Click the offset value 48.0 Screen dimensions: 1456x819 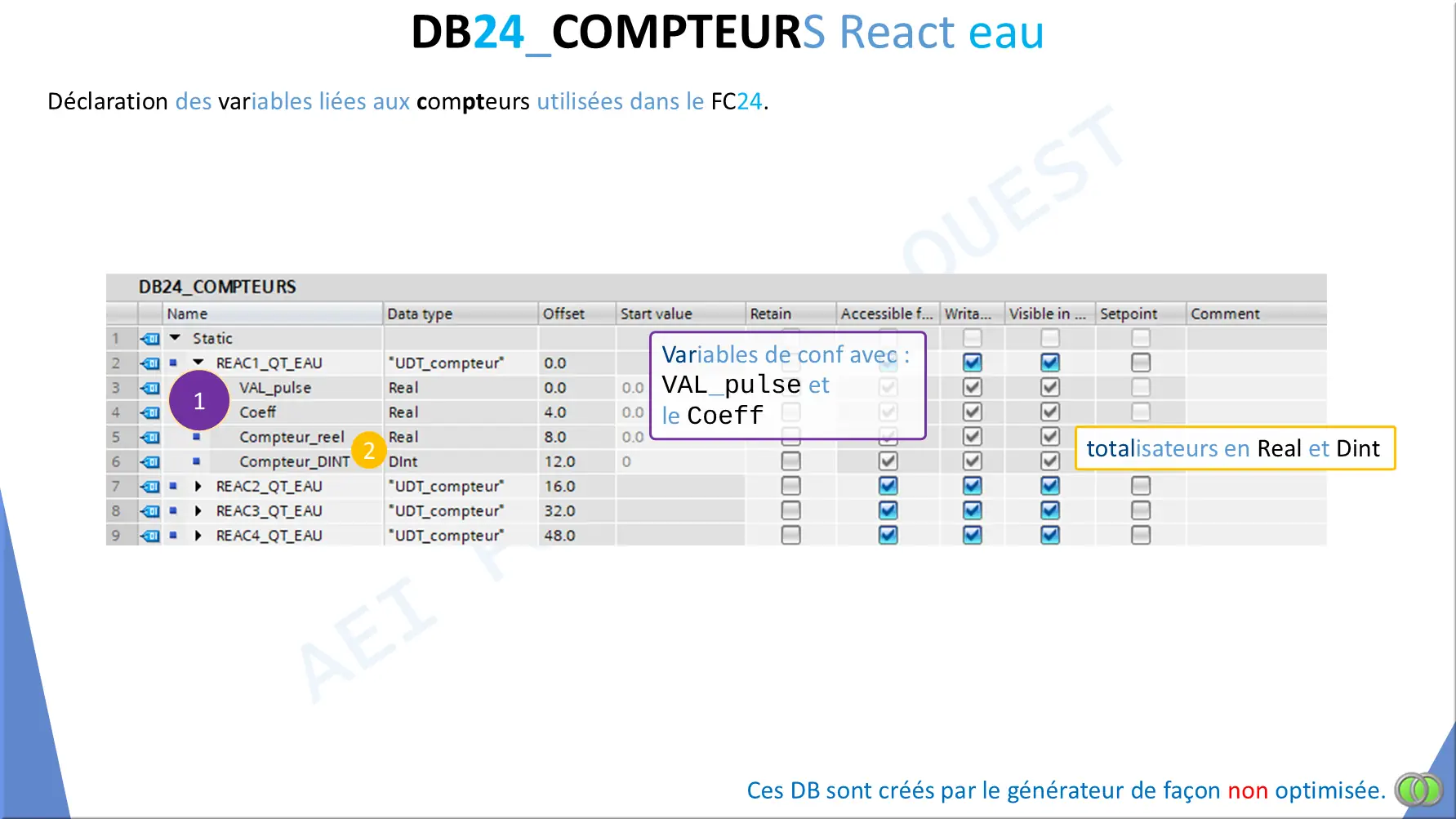[559, 536]
